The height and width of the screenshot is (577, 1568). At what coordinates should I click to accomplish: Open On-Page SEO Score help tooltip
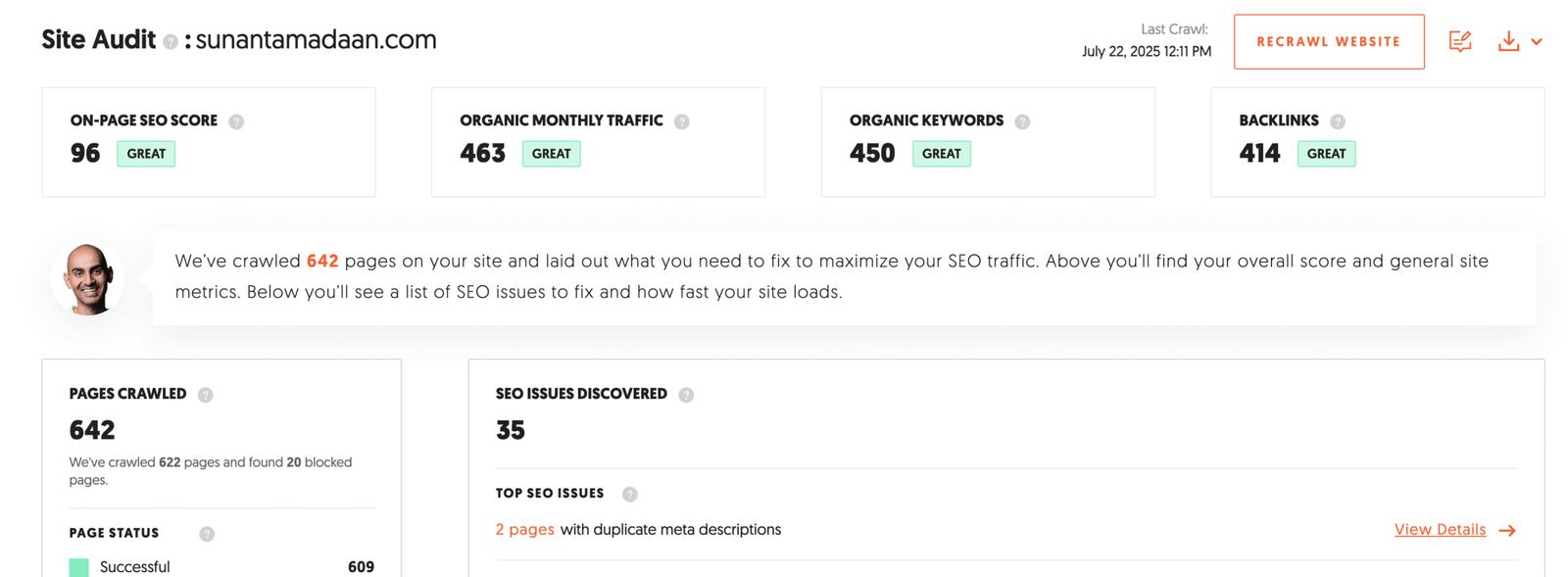tap(236, 121)
